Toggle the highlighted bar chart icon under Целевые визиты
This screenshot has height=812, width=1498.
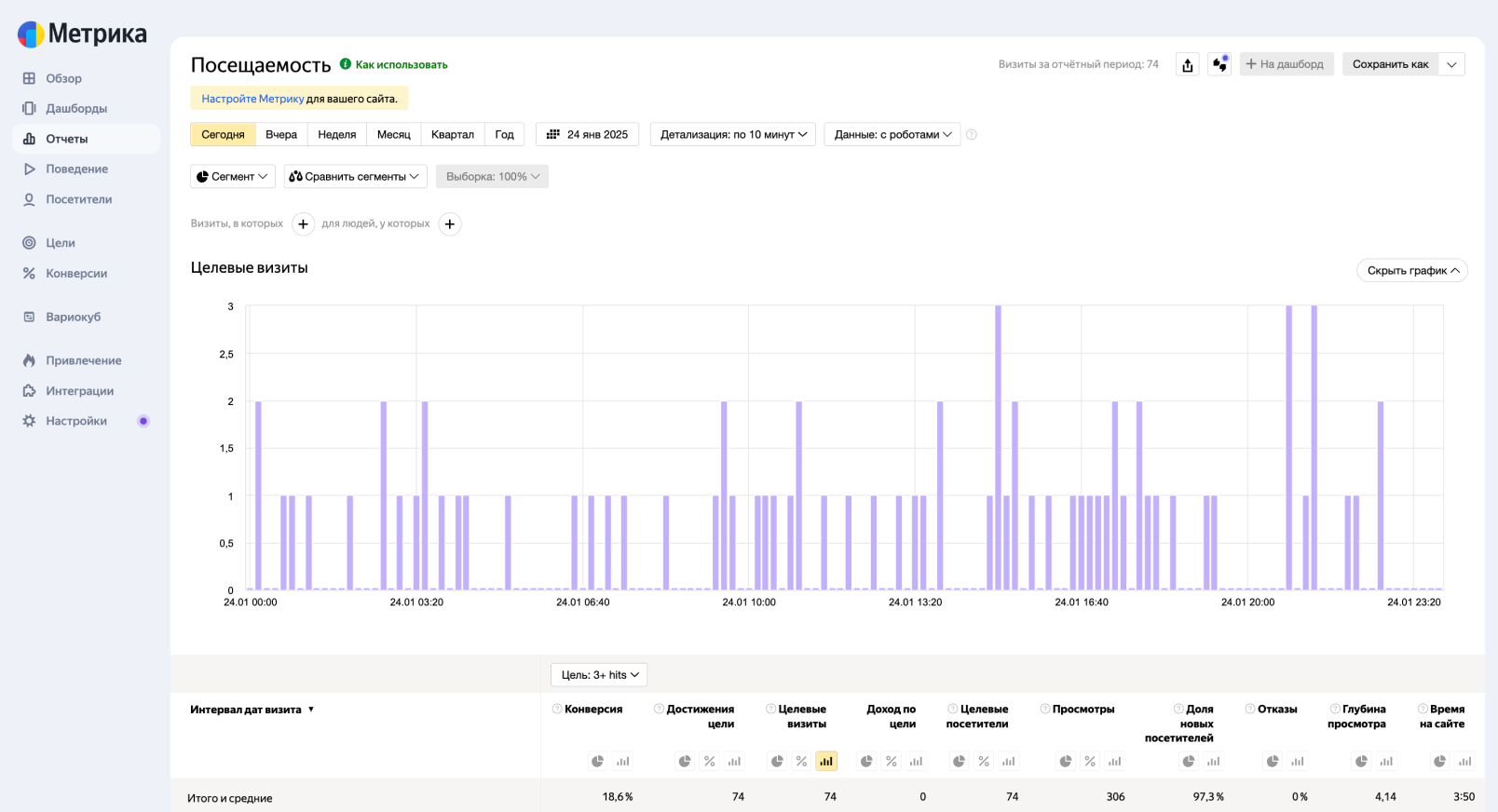826,762
